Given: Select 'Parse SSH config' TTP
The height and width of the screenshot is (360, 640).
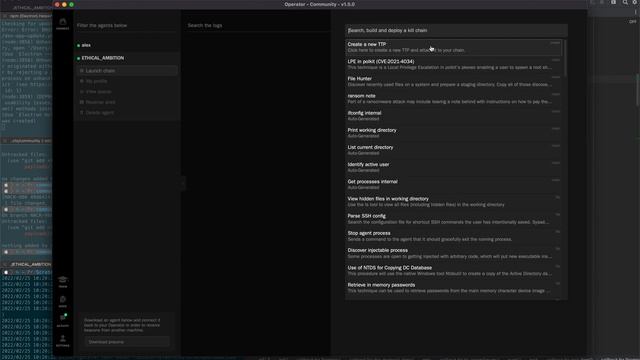Looking at the screenshot, I should [454, 218].
